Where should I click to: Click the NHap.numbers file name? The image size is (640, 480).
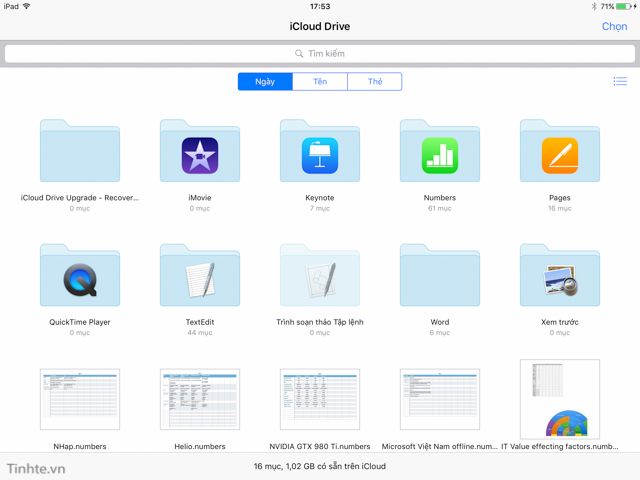click(x=80, y=447)
